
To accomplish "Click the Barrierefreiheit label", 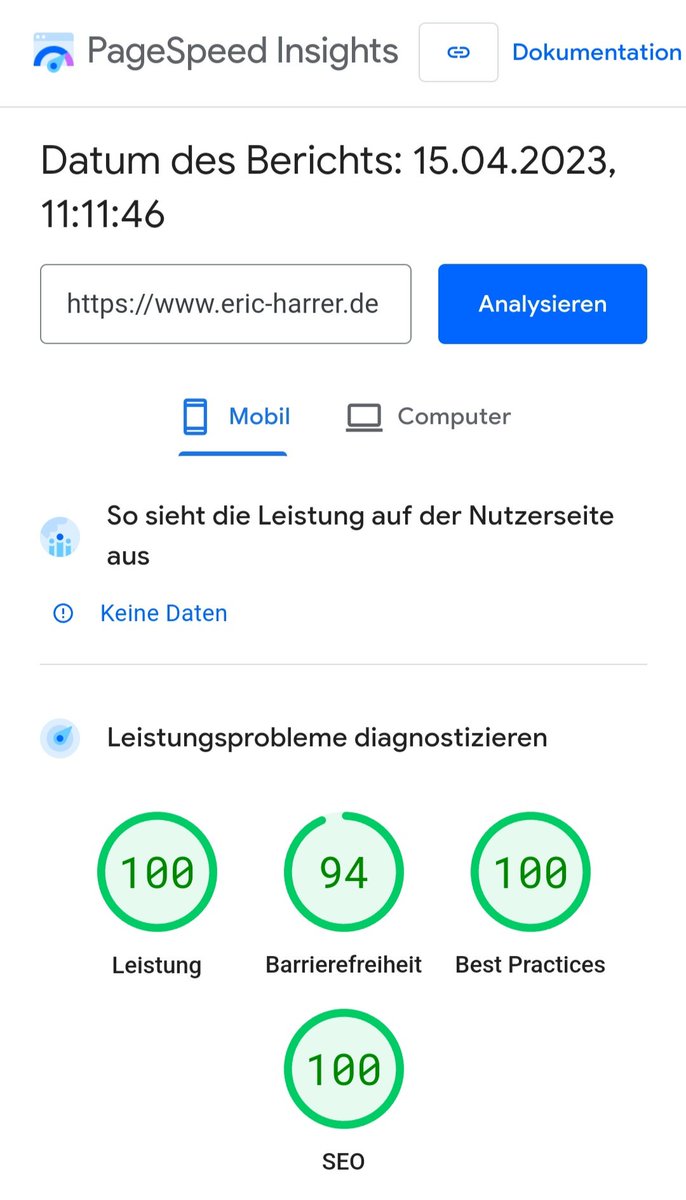I will tap(344, 965).
